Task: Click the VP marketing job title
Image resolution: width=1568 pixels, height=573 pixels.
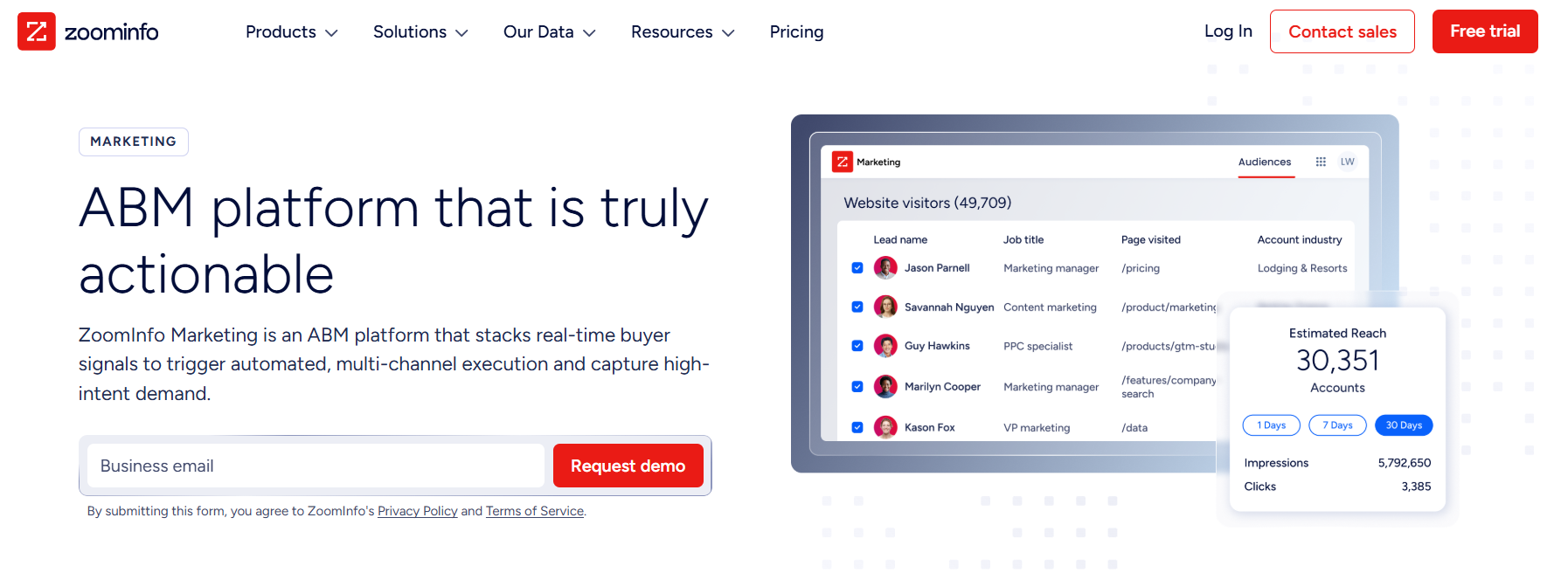Action: [1037, 427]
